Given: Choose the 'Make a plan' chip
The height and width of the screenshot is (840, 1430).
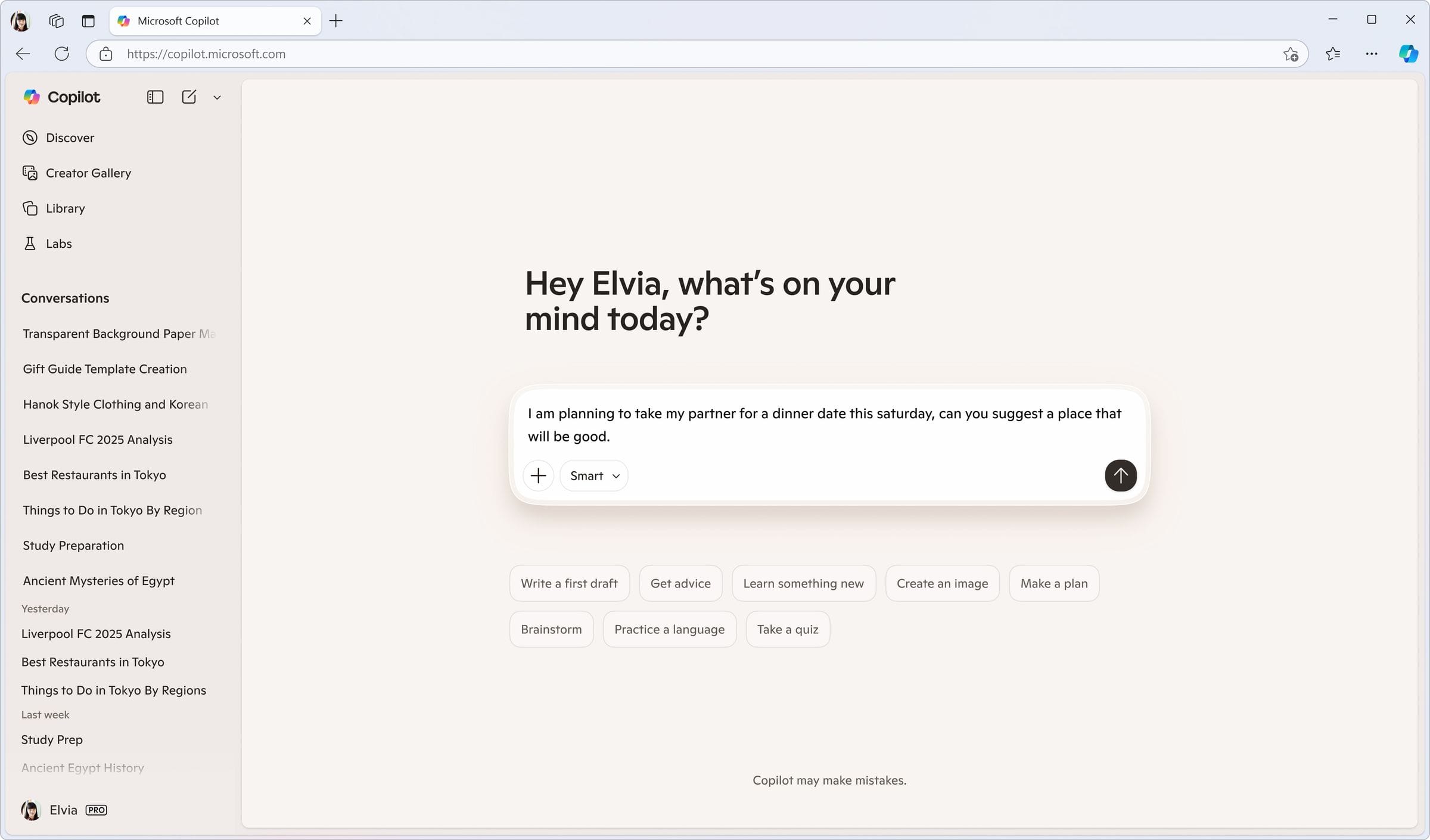Looking at the screenshot, I should 1054,583.
